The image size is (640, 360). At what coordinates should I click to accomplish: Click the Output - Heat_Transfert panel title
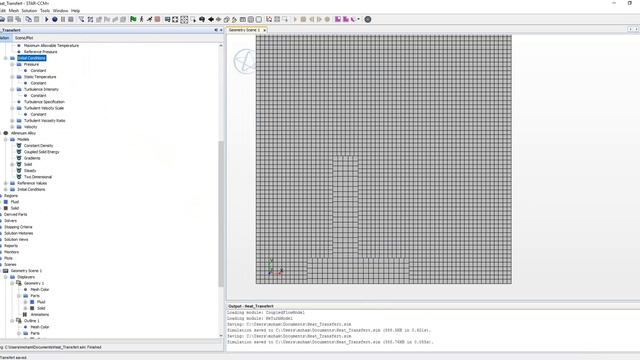251,306
